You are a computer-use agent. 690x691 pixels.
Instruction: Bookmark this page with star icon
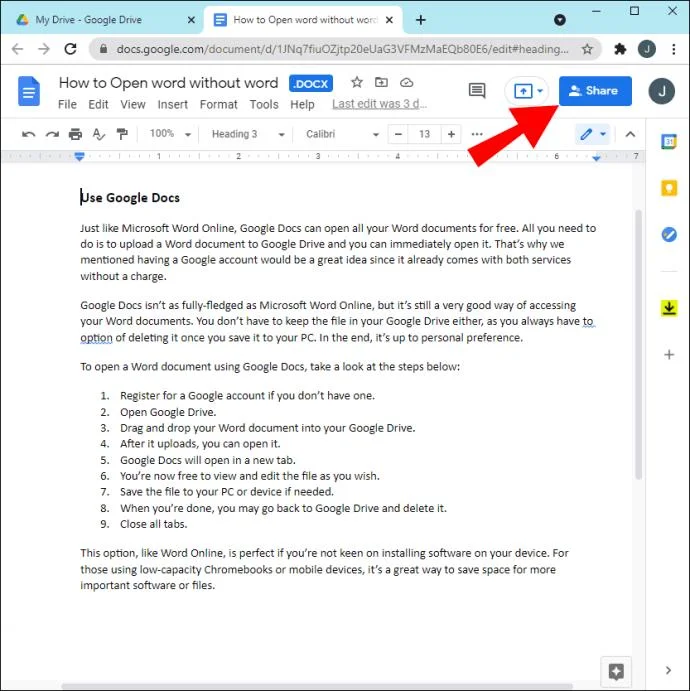pos(587,49)
